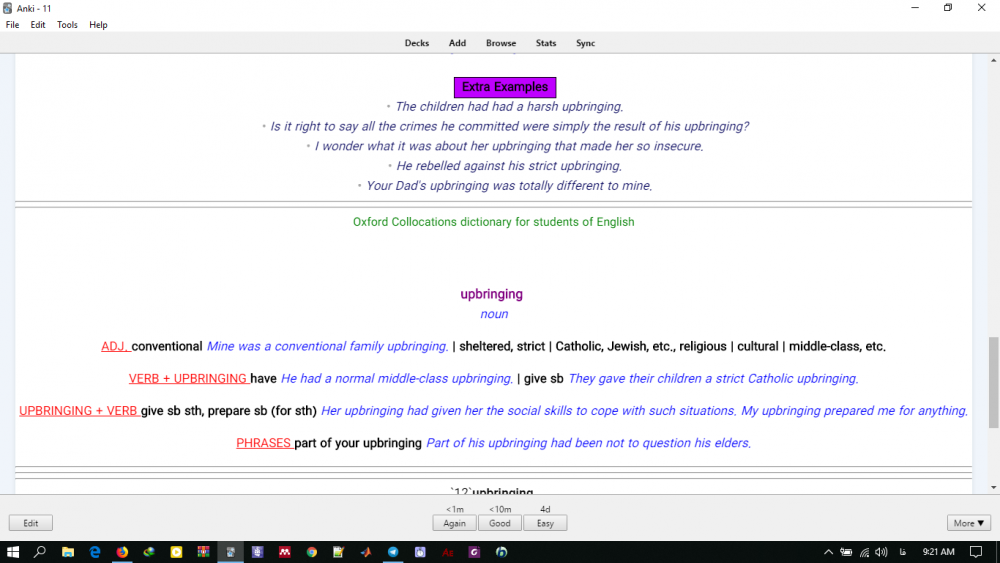This screenshot has width=1000, height=563.
Task: Click the Edit card button
Action: 31,523
